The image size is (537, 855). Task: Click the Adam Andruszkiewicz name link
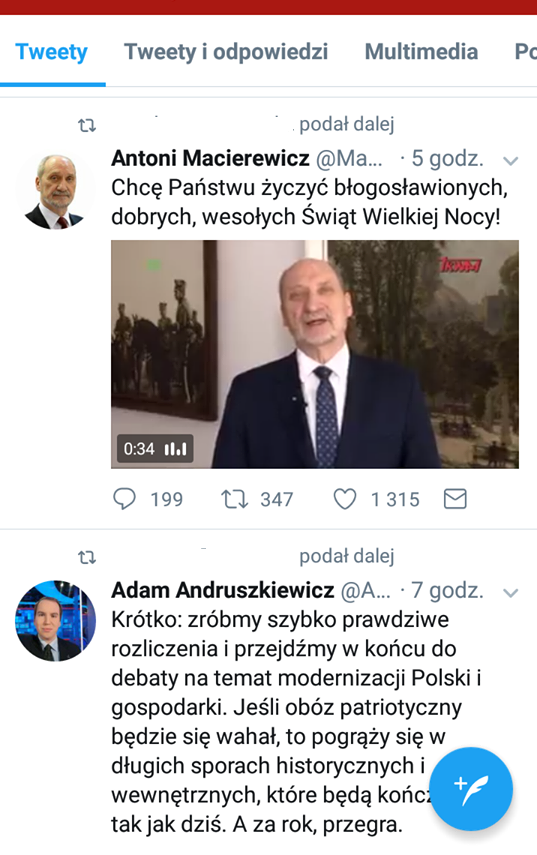(222, 590)
